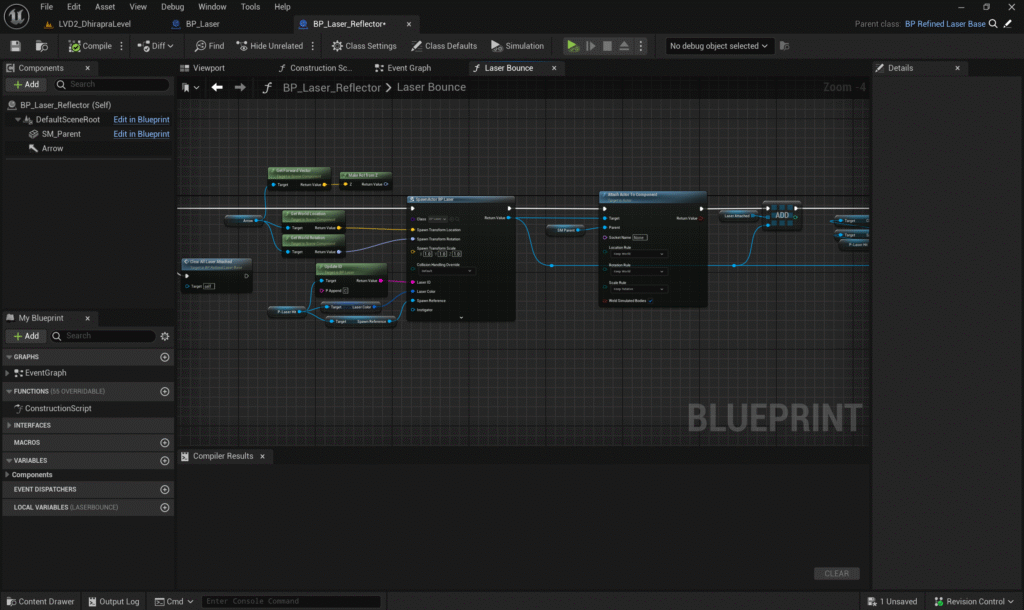Open Class Defaults
This screenshot has height=610, width=1024.
[444, 46]
